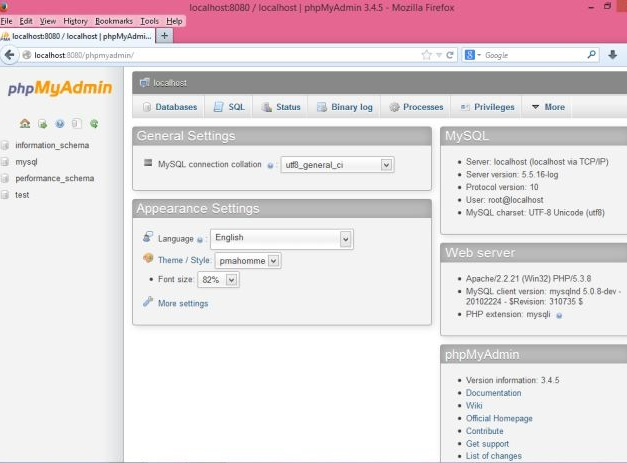Image resolution: width=627 pixels, height=463 pixels.
Task: Open the Get support link
Action: [x=487, y=444]
